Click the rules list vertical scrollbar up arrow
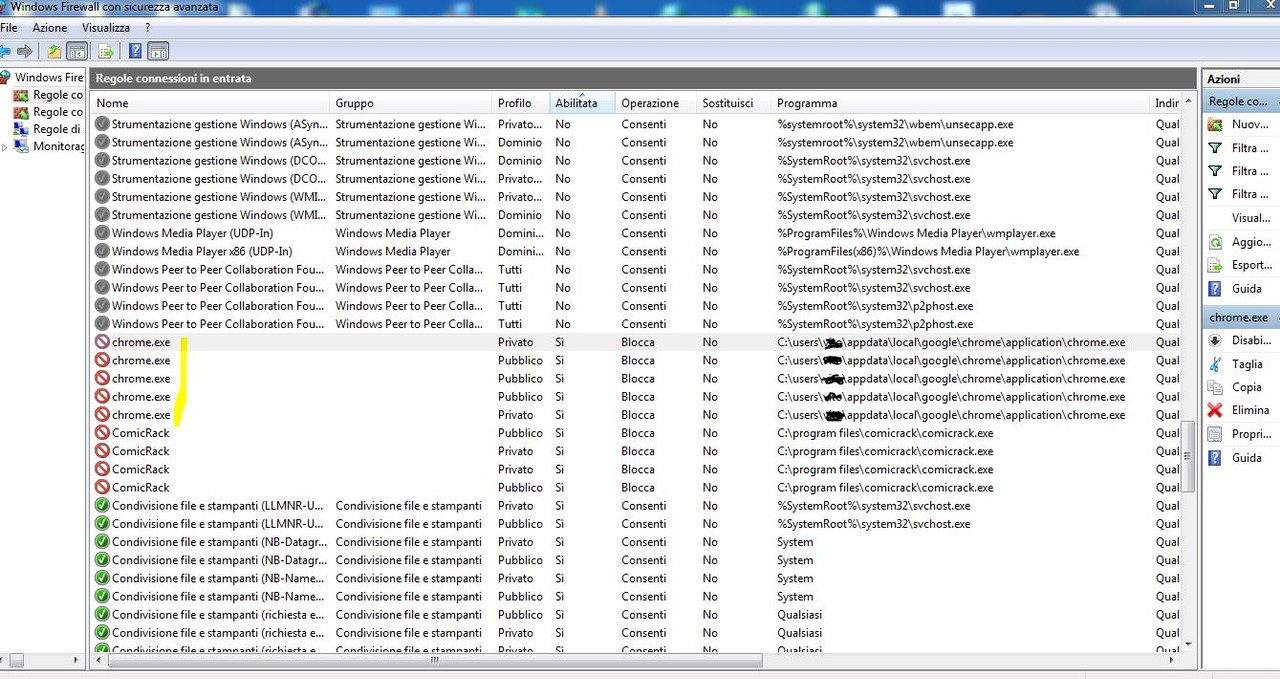This screenshot has width=1280, height=679. pos(1188,102)
